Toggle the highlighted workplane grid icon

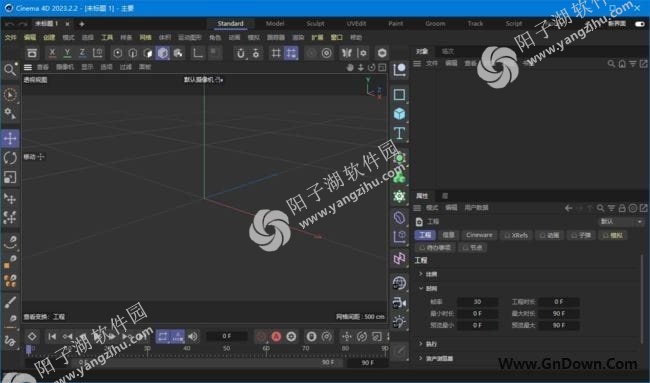[291, 53]
